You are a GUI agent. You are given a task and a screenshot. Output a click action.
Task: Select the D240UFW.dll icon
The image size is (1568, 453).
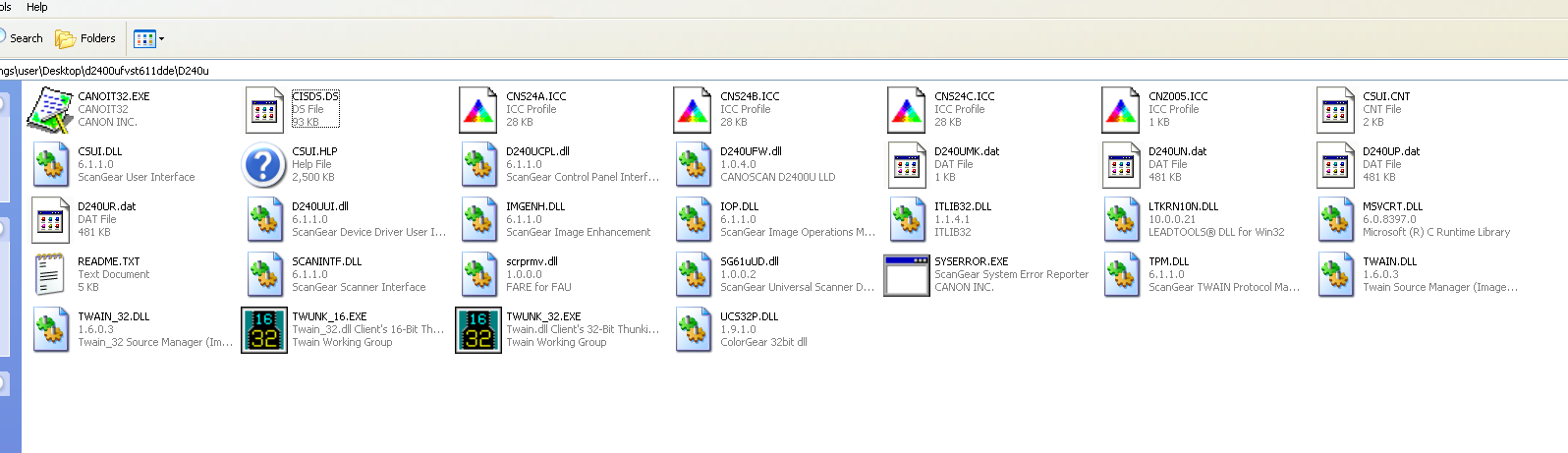pos(693,165)
